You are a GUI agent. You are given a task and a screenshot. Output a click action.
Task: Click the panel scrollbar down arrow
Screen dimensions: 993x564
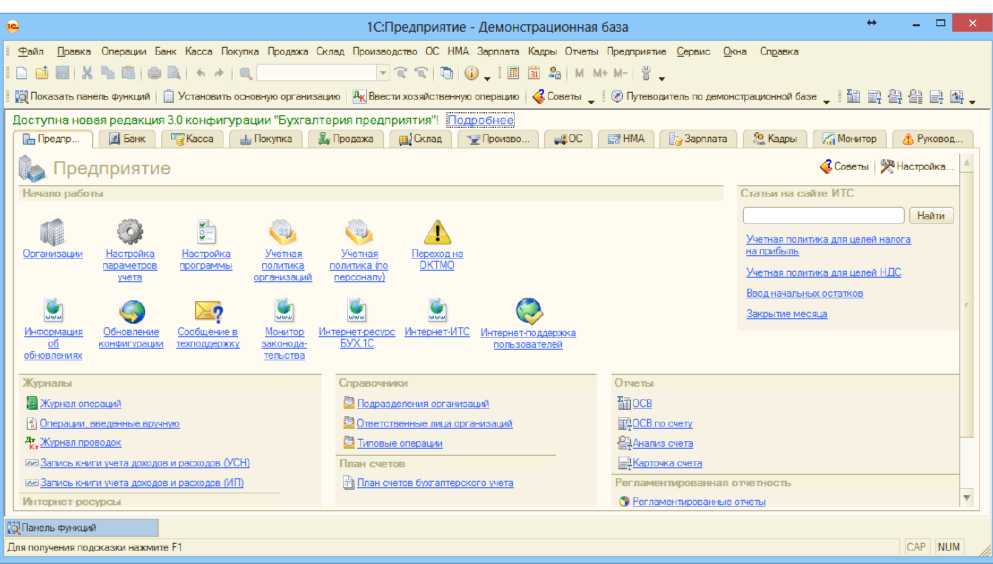(x=966, y=498)
